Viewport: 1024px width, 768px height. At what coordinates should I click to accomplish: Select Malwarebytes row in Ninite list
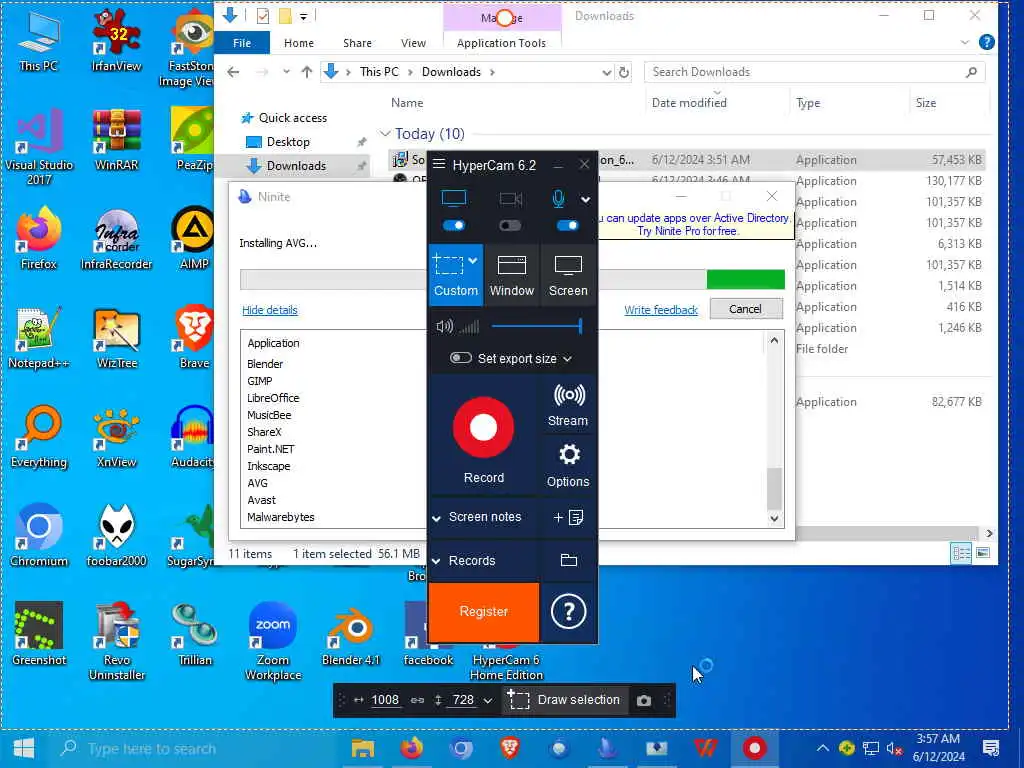pos(281,517)
